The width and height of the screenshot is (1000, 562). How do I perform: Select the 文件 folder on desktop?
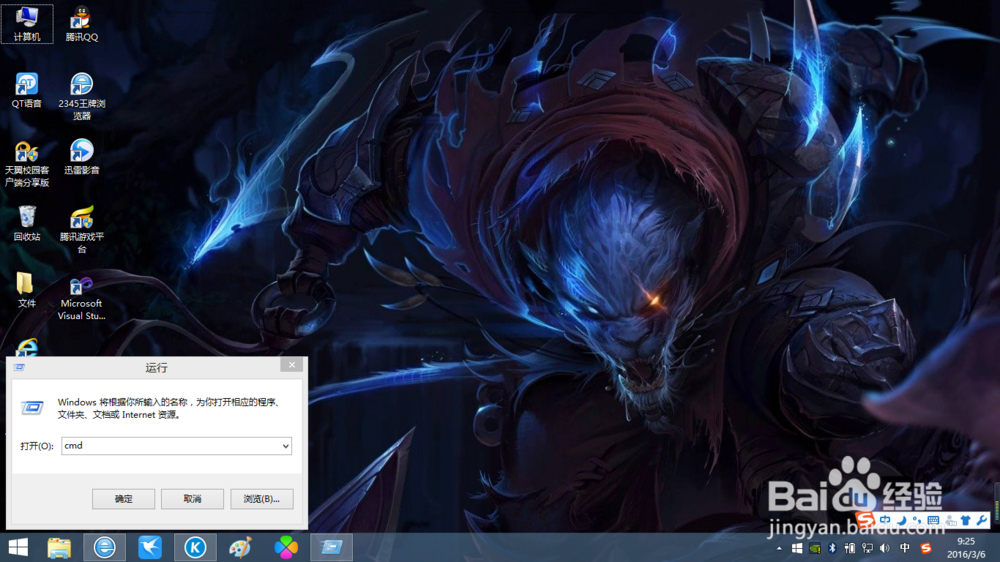click(x=27, y=290)
